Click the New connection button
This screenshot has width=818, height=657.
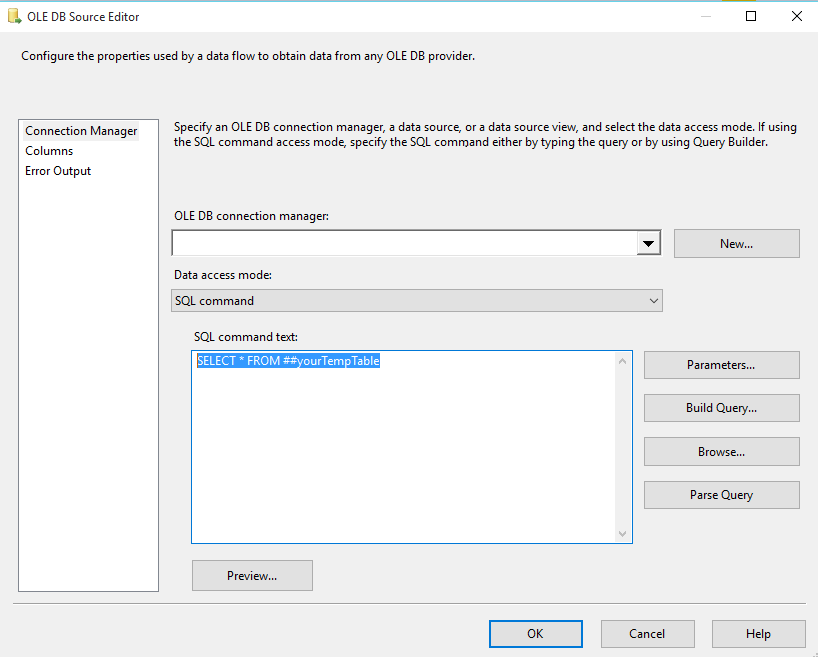736,243
